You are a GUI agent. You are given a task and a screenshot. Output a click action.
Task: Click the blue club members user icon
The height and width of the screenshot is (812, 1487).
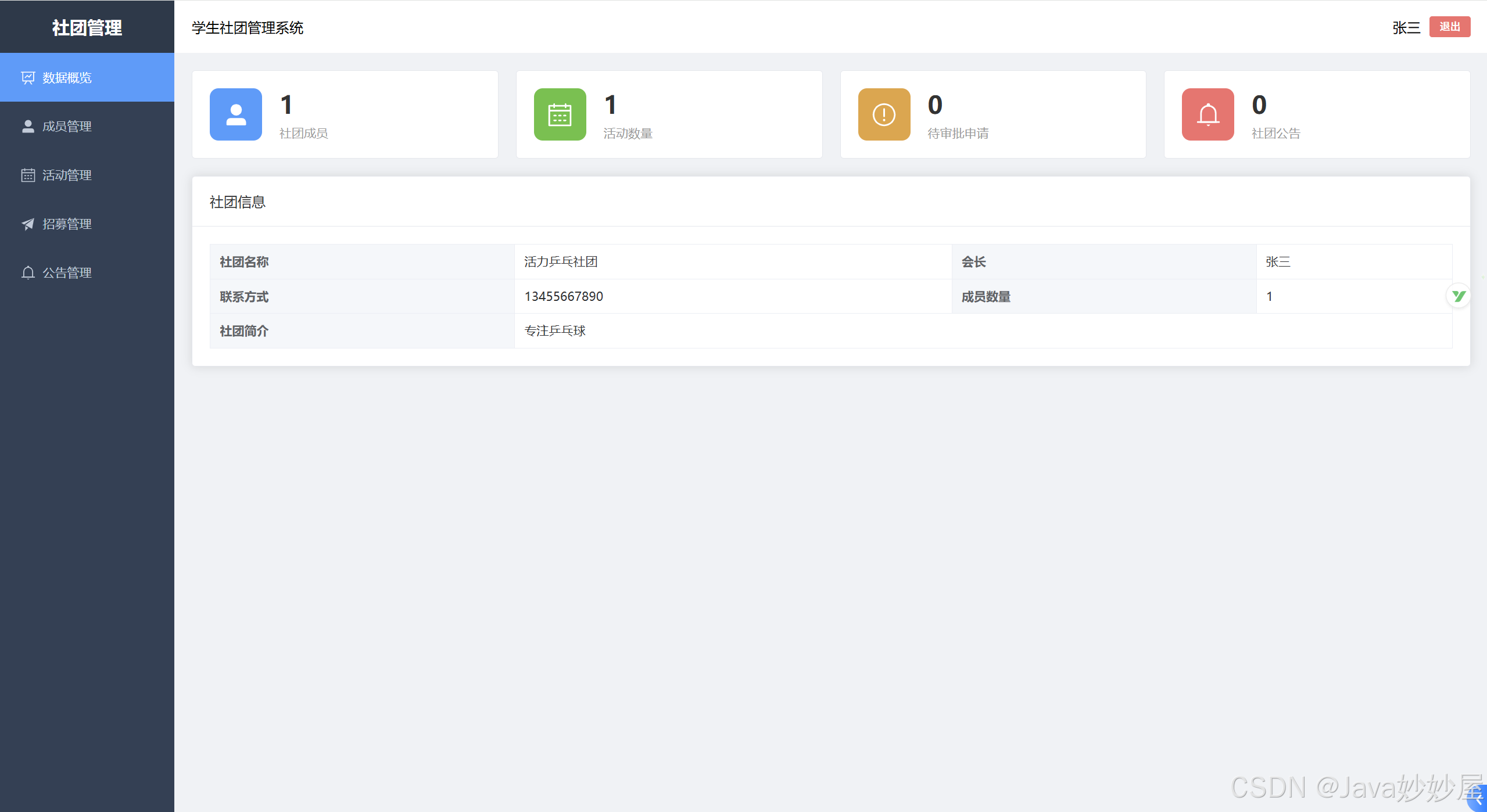[x=236, y=114]
